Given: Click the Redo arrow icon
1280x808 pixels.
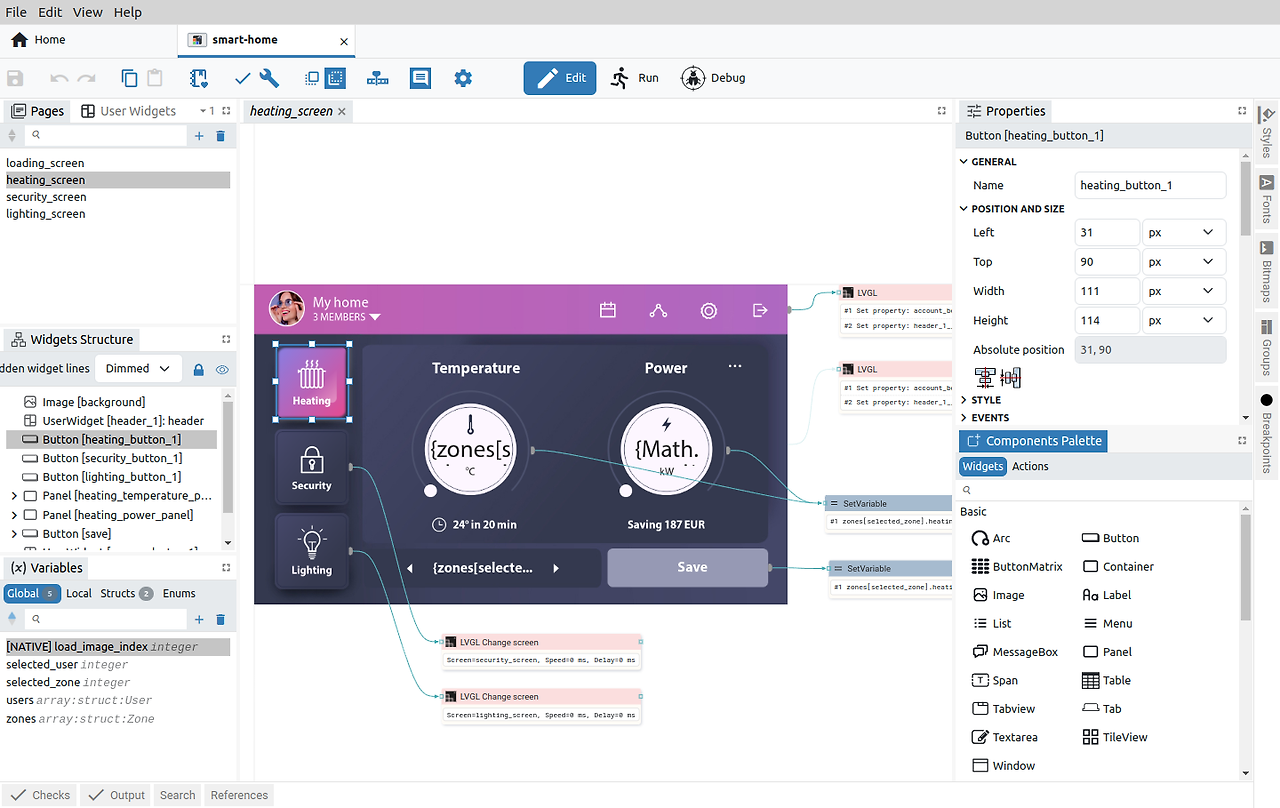Looking at the screenshot, I should (x=87, y=78).
